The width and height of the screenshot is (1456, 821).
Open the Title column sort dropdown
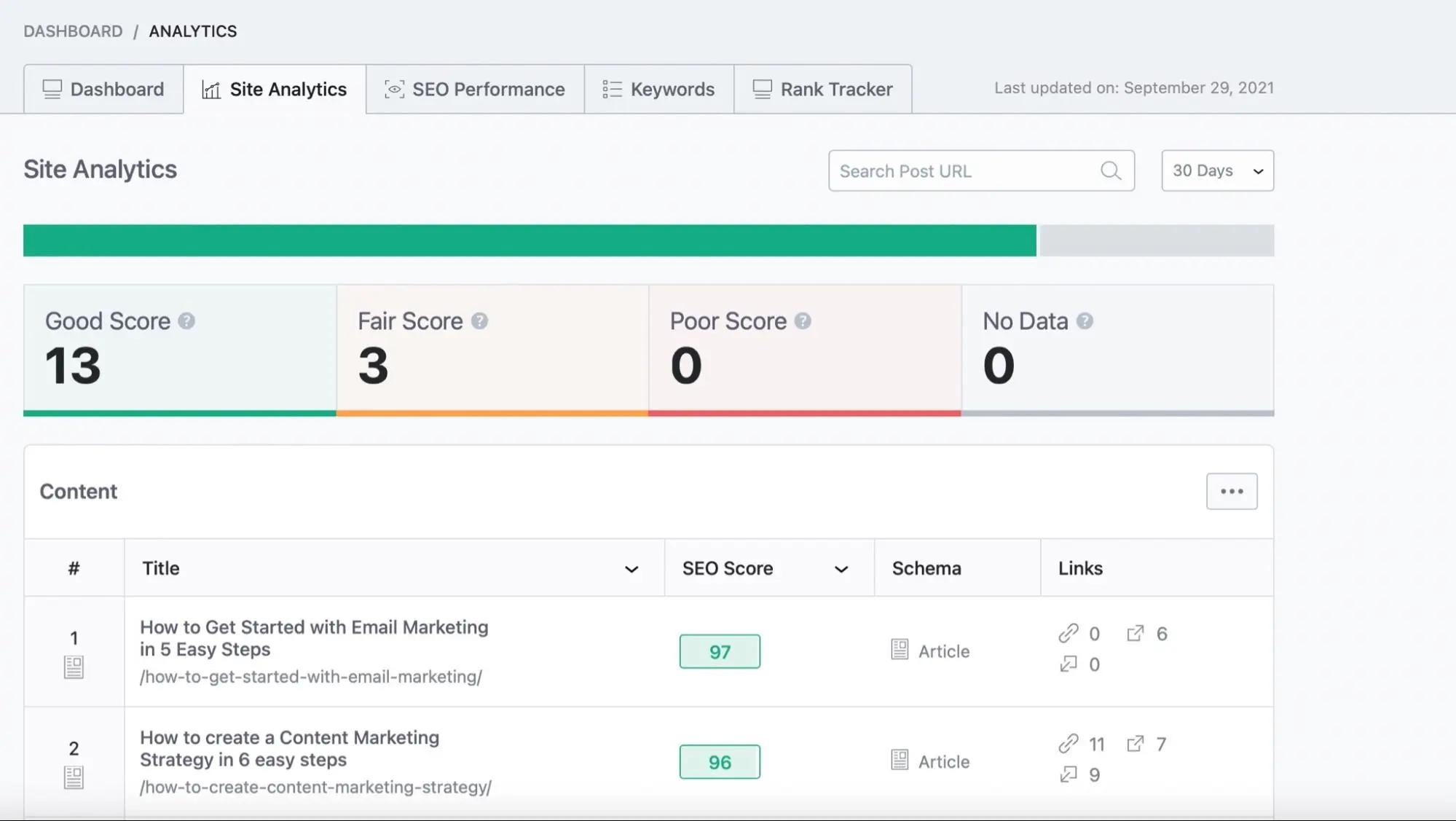tap(631, 568)
